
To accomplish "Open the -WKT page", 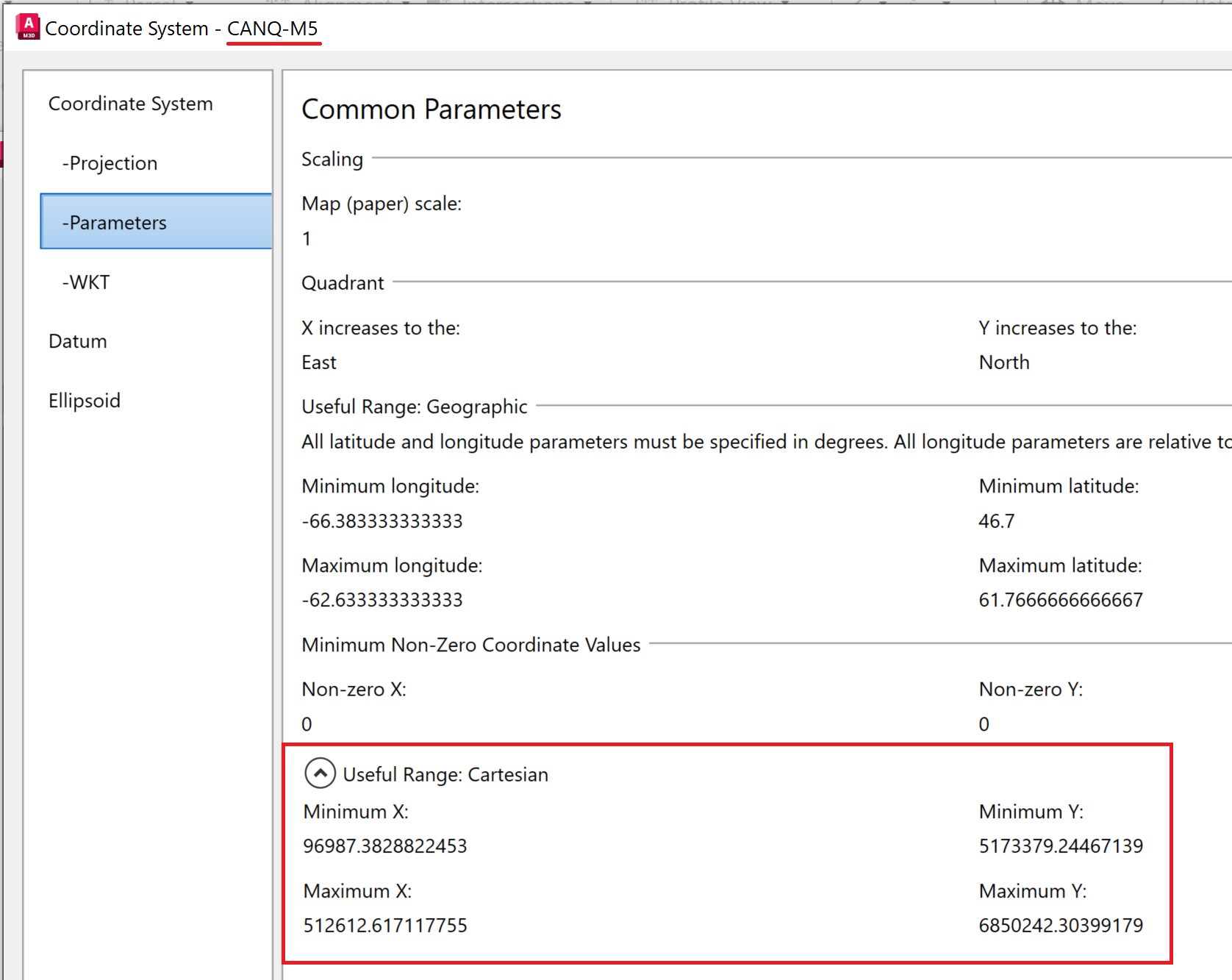I will [x=85, y=282].
